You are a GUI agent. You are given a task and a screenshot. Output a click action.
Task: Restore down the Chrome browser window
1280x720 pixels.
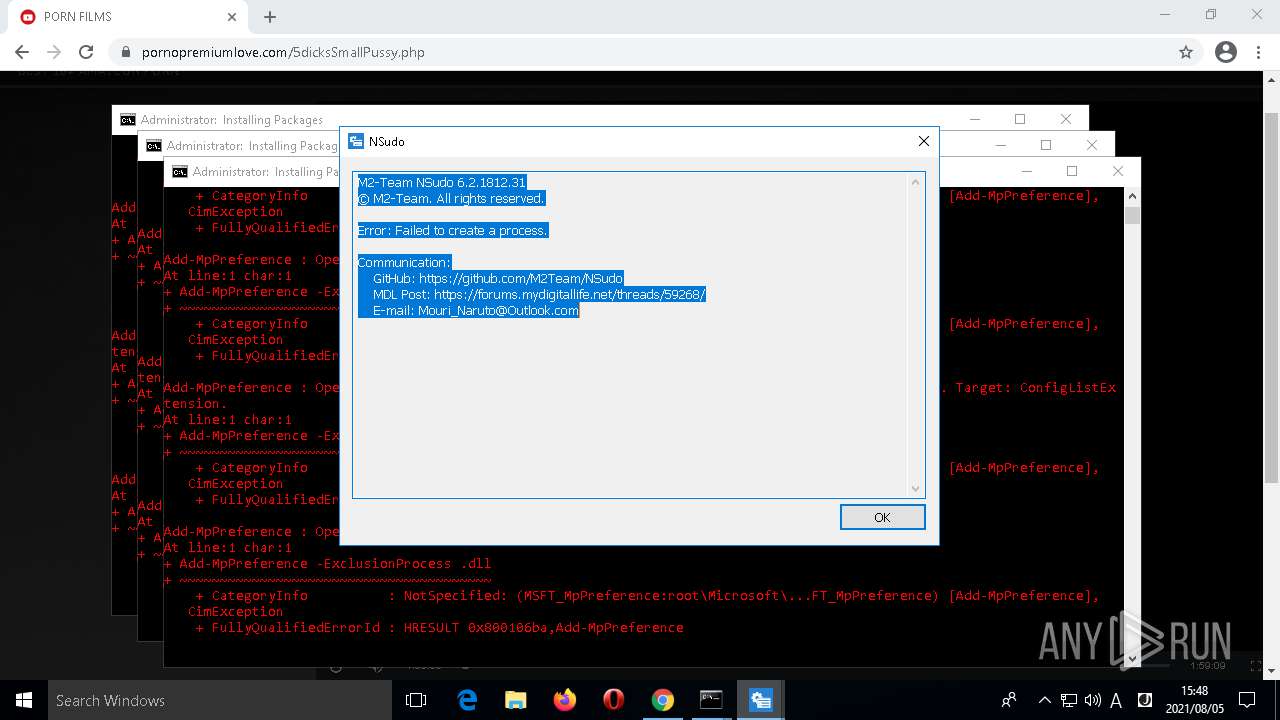point(1211,15)
